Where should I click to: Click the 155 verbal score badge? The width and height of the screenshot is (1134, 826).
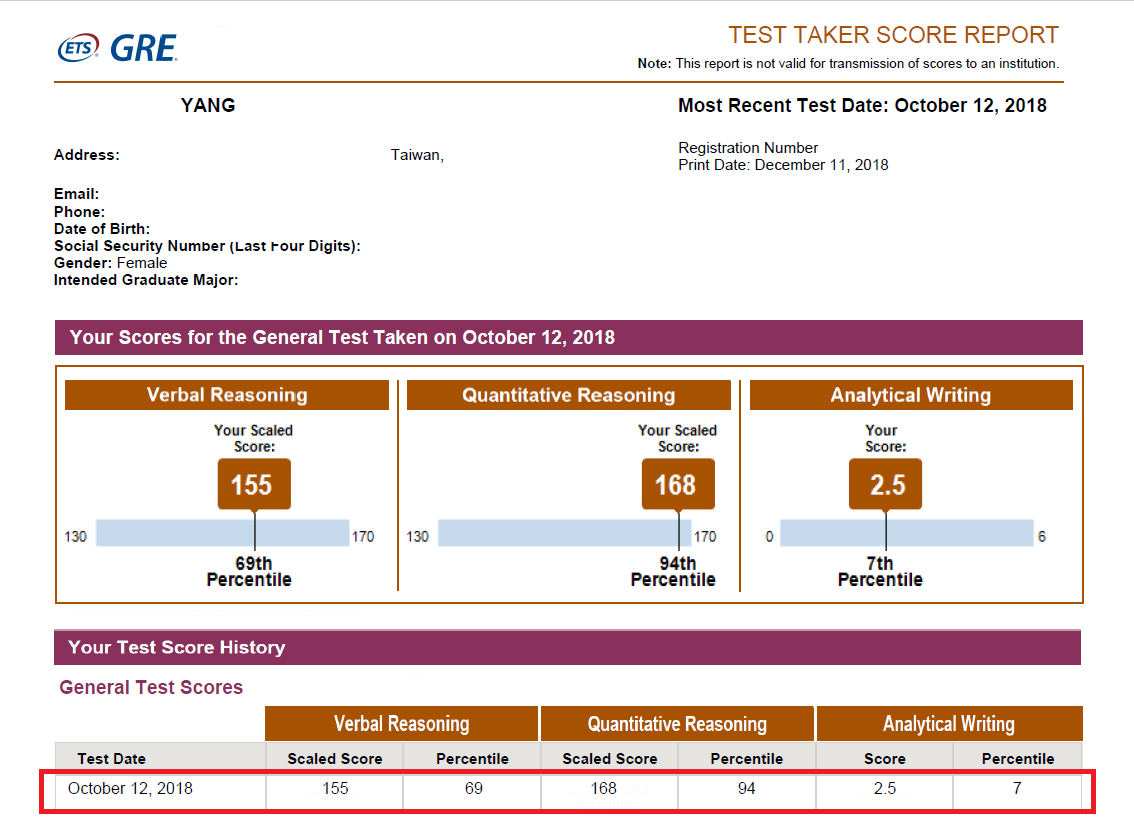tap(254, 484)
